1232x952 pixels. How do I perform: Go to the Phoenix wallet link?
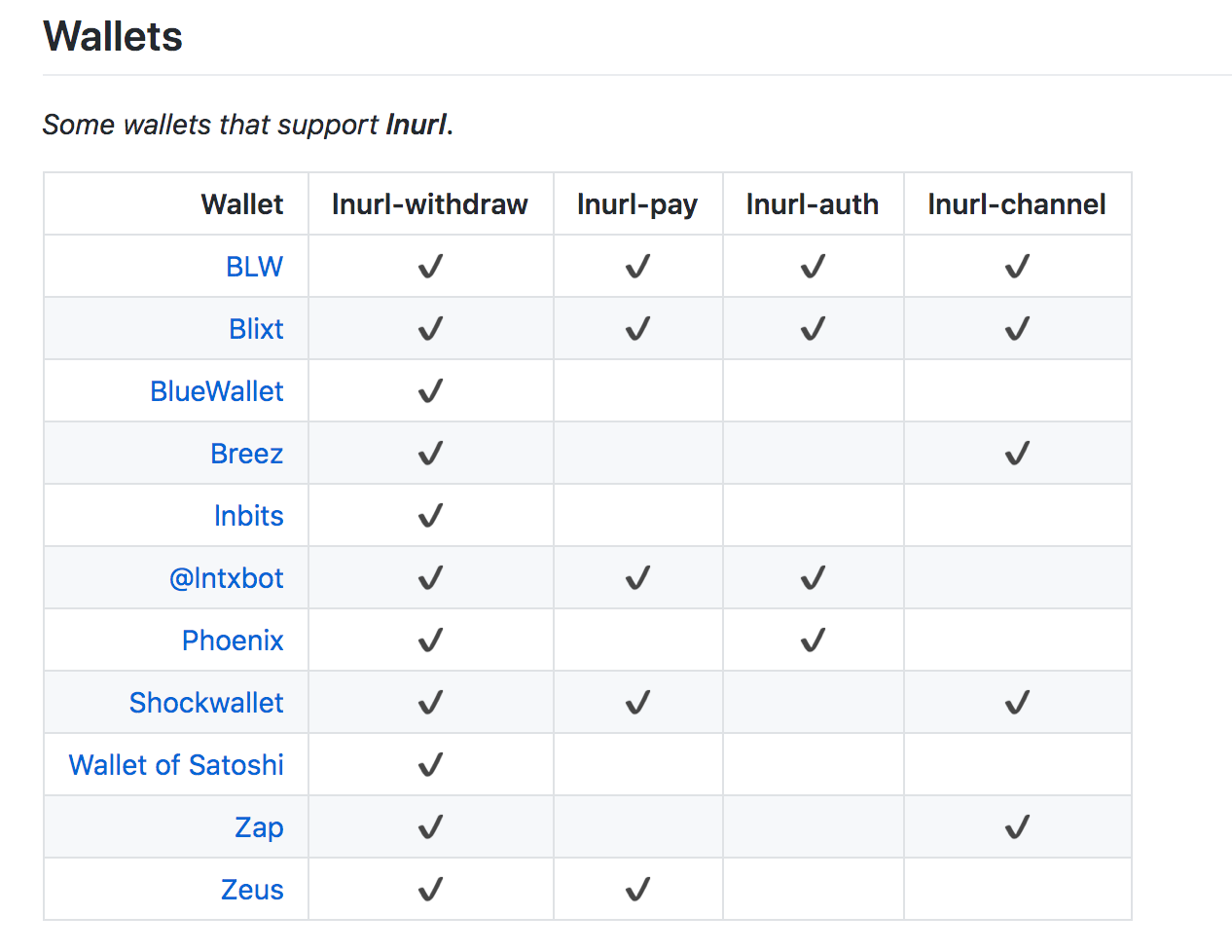pyautogui.click(x=233, y=641)
